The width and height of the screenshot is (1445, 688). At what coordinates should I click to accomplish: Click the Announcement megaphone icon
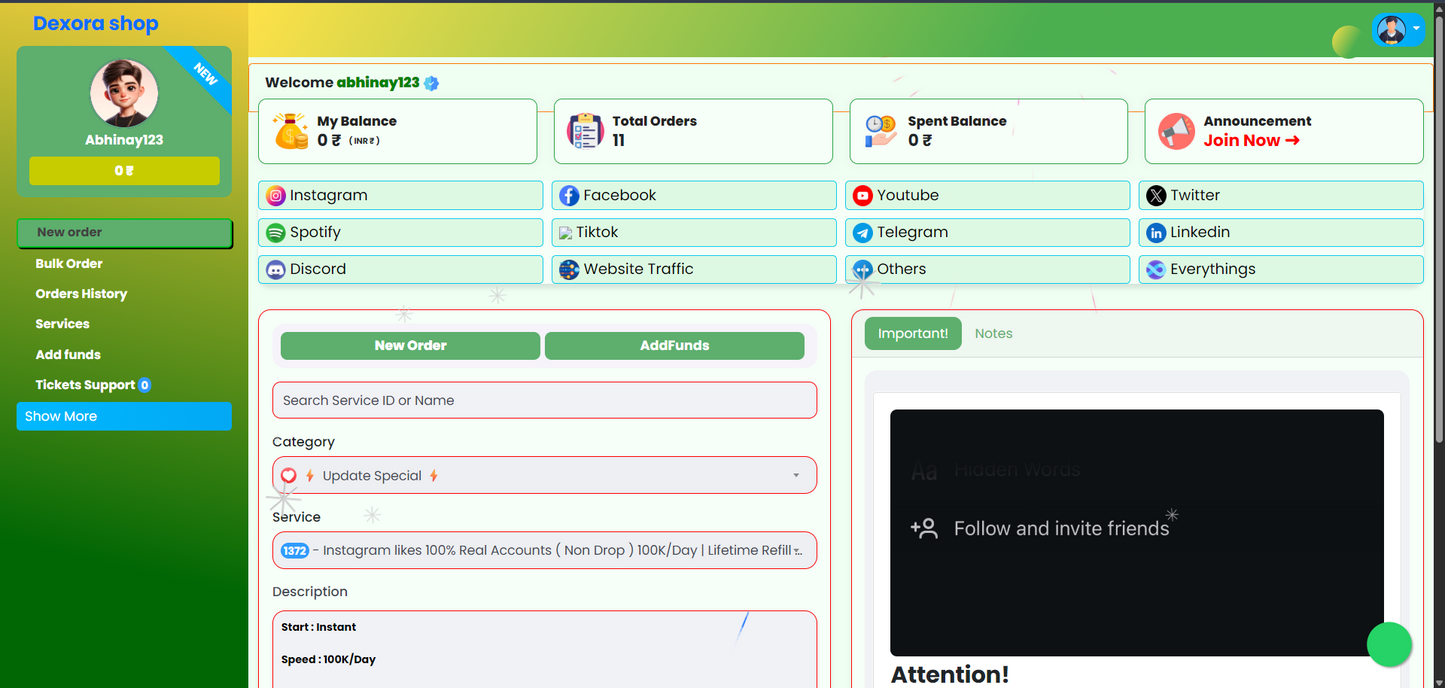click(x=1176, y=131)
